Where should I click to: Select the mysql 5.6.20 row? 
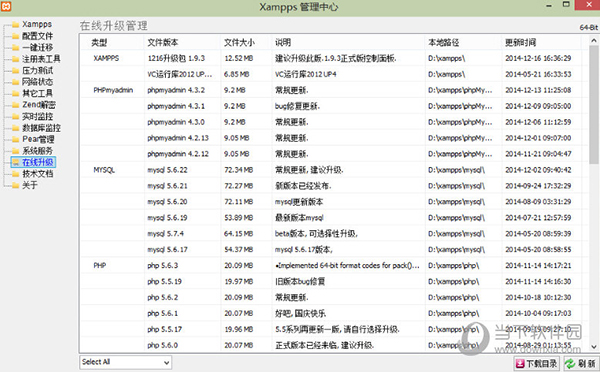coord(335,202)
